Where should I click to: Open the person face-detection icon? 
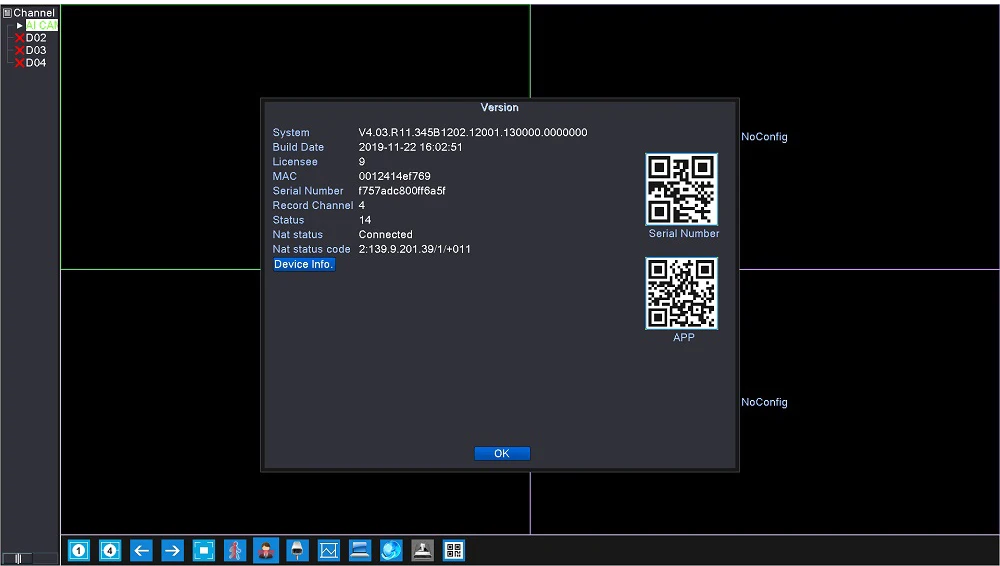[x=266, y=550]
